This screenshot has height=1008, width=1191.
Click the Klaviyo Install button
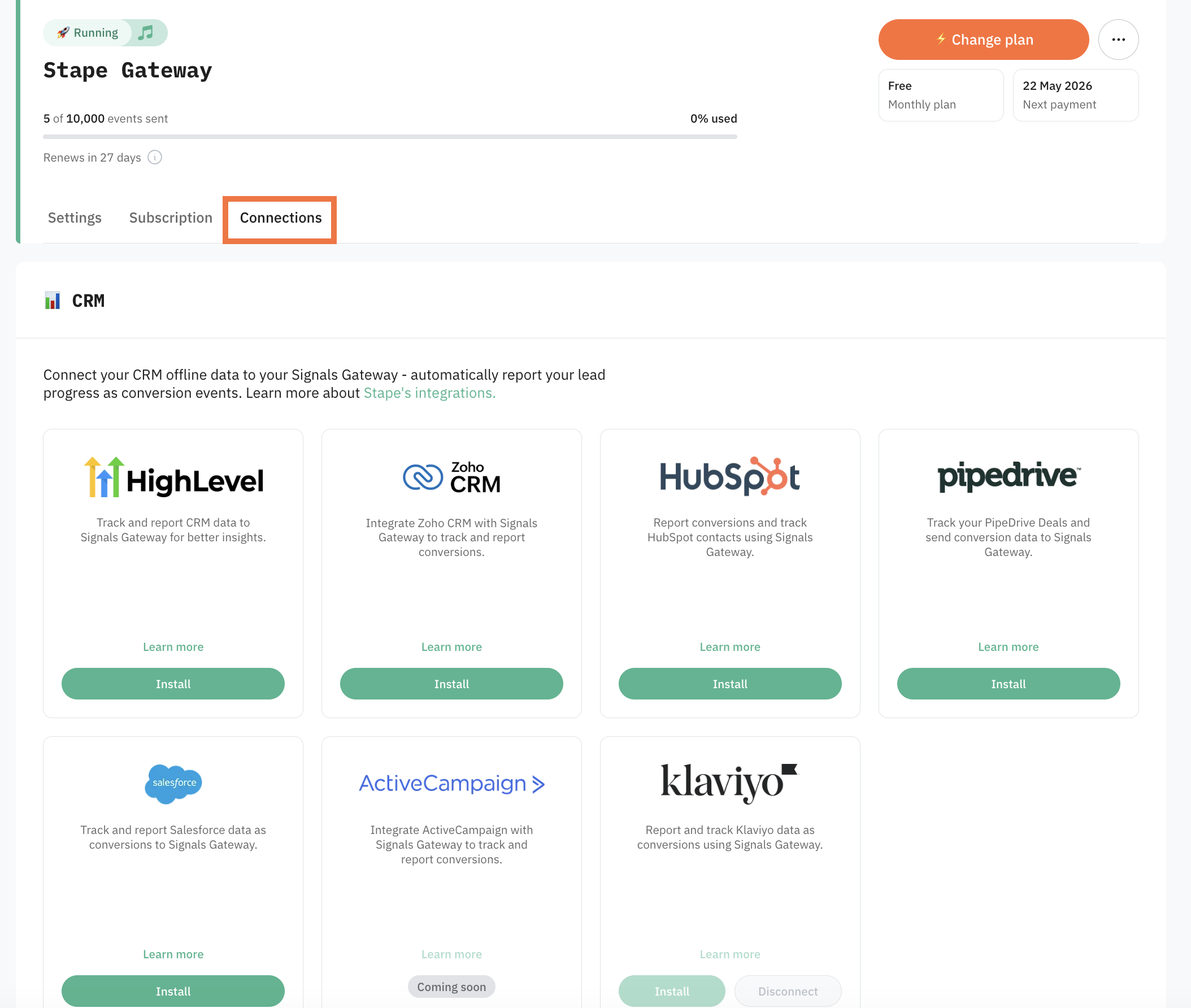coord(672,992)
